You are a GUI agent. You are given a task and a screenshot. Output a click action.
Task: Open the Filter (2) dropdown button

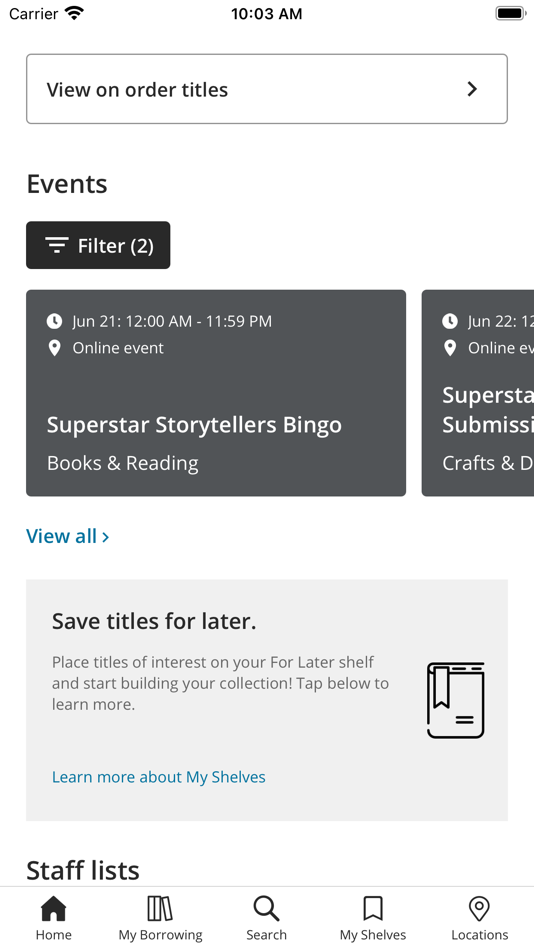(x=98, y=245)
